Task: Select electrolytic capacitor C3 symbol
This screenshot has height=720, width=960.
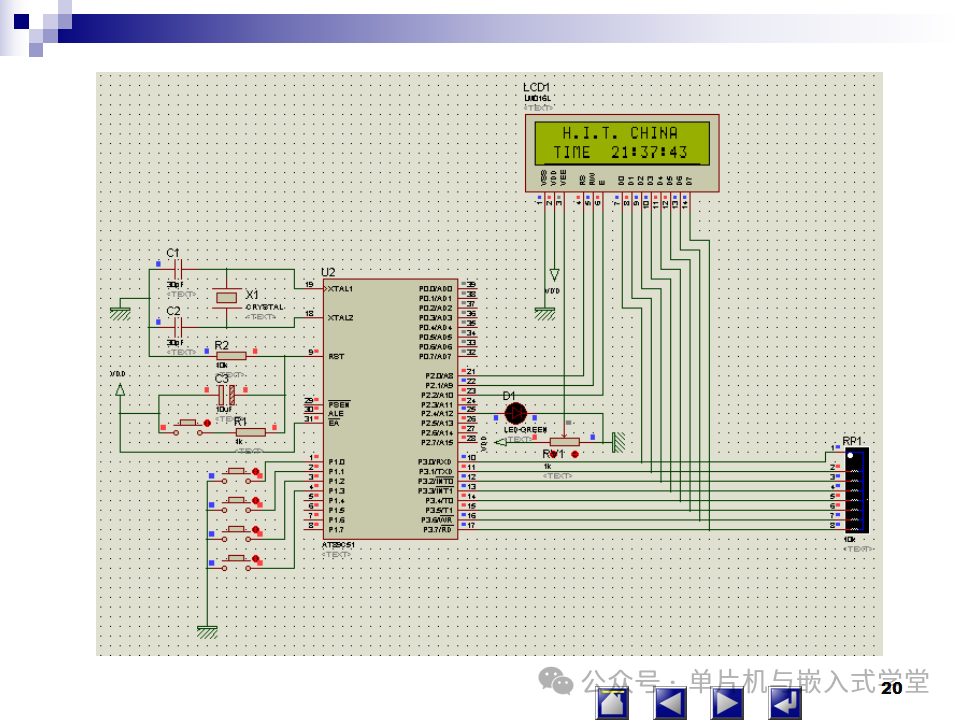Action: [x=227, y=395]
